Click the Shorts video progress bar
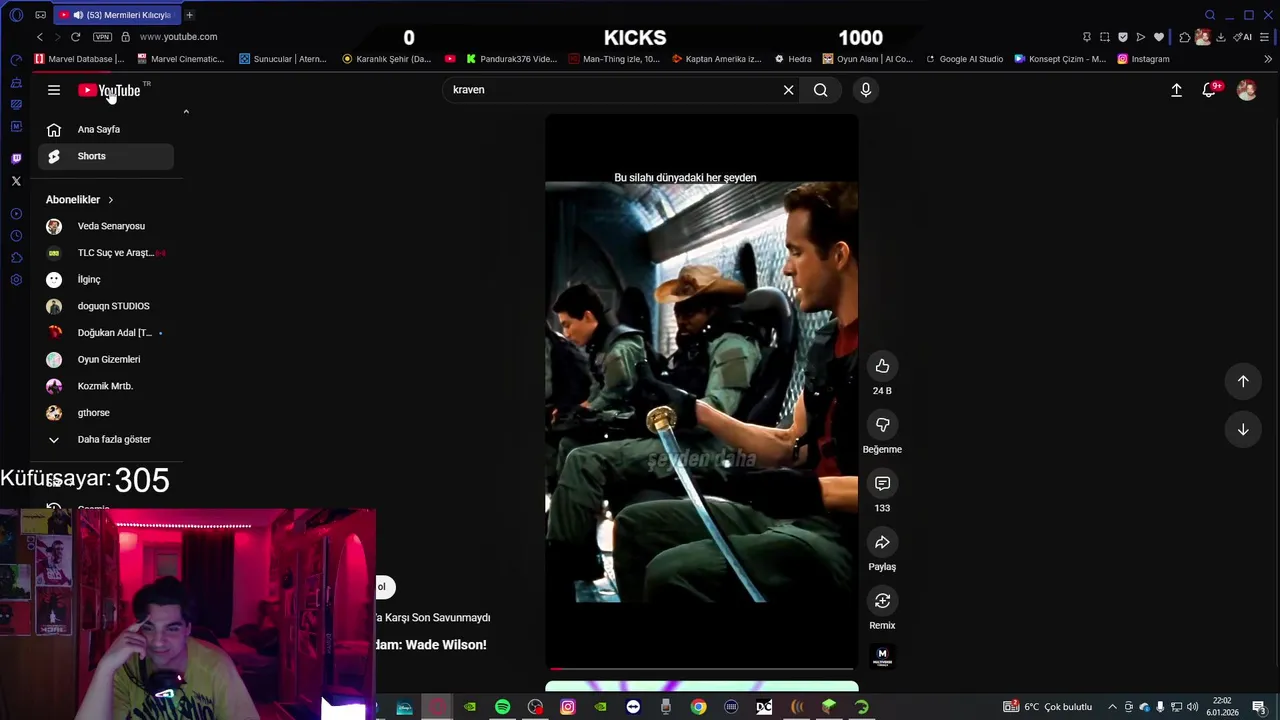 (x=702, y=668)
